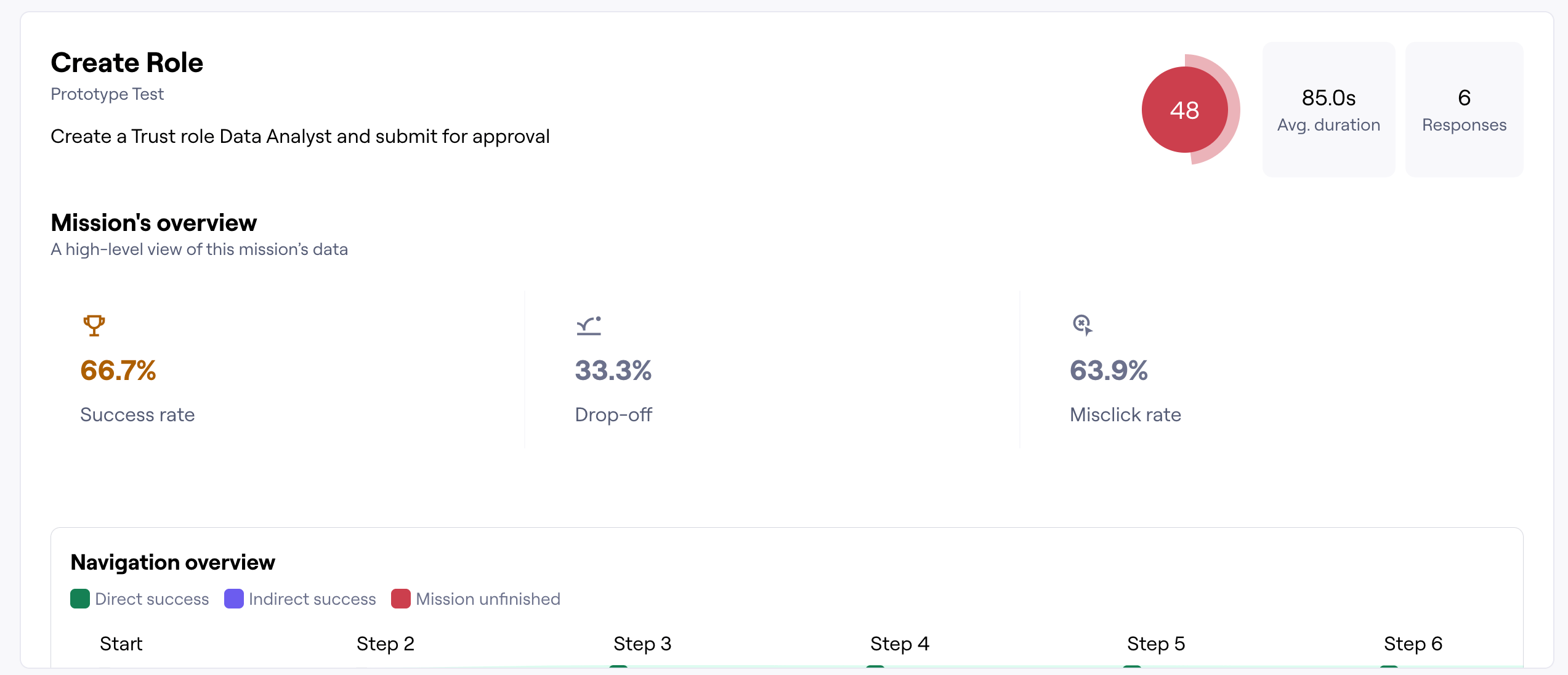This screenshot has width=1568, height=675.
Task: Select the 85.0s Avg. duration card
Action: click(x=1328, y=110)
